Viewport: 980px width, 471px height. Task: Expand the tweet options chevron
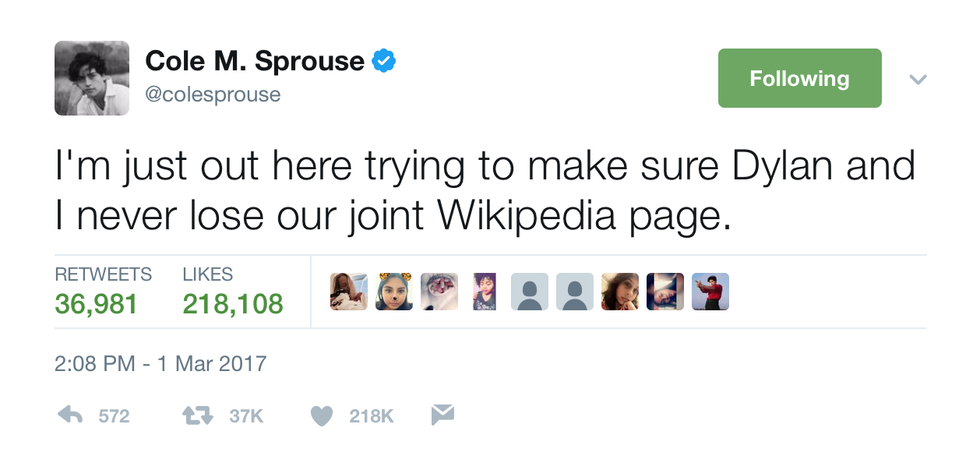pyautogui.click(x=918, y=79)
